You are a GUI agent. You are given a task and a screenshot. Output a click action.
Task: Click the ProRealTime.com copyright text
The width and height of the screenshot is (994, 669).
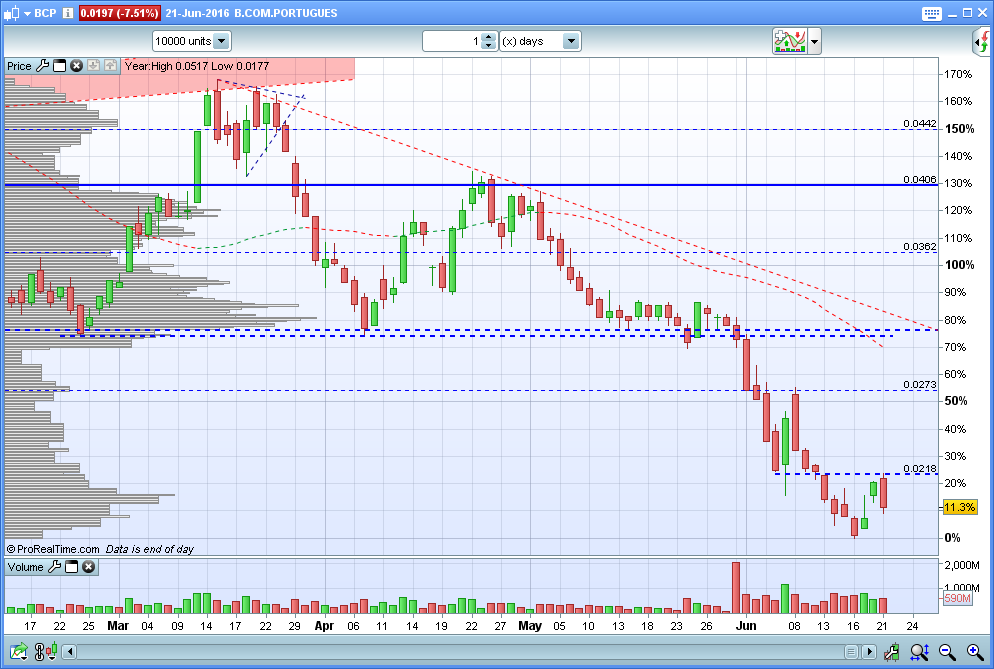(53, 549)
